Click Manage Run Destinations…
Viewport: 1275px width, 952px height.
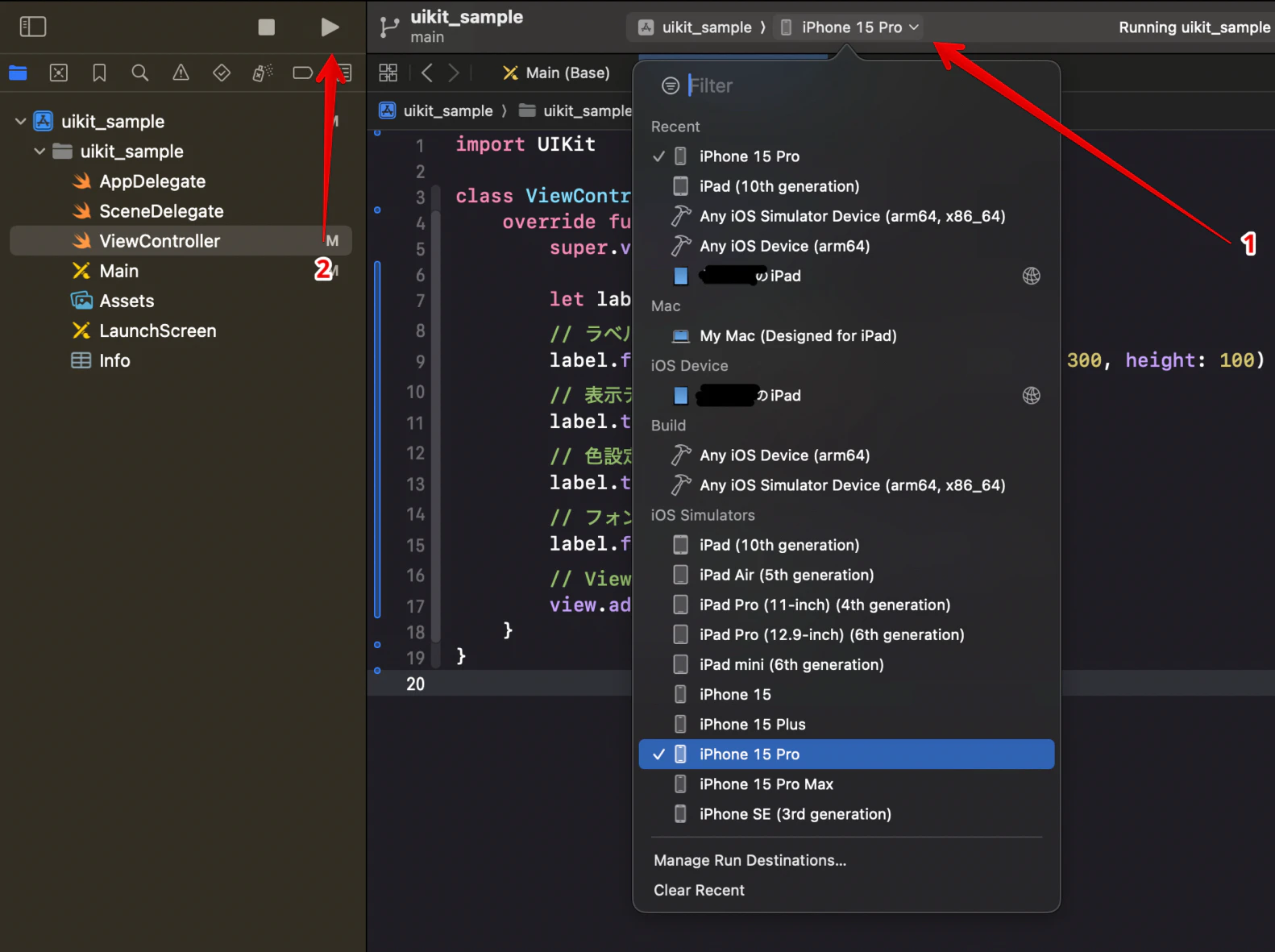coord(750,860)
